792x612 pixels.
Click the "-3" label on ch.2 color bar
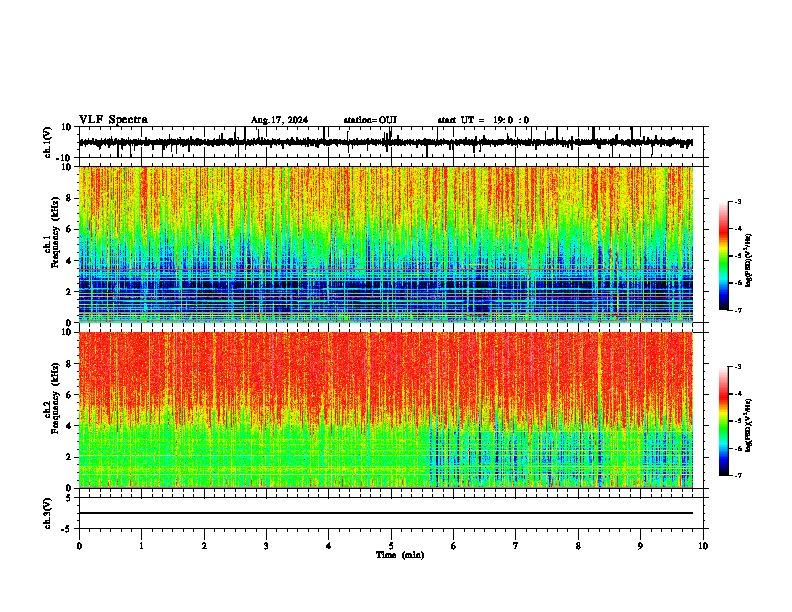(737, 367)
